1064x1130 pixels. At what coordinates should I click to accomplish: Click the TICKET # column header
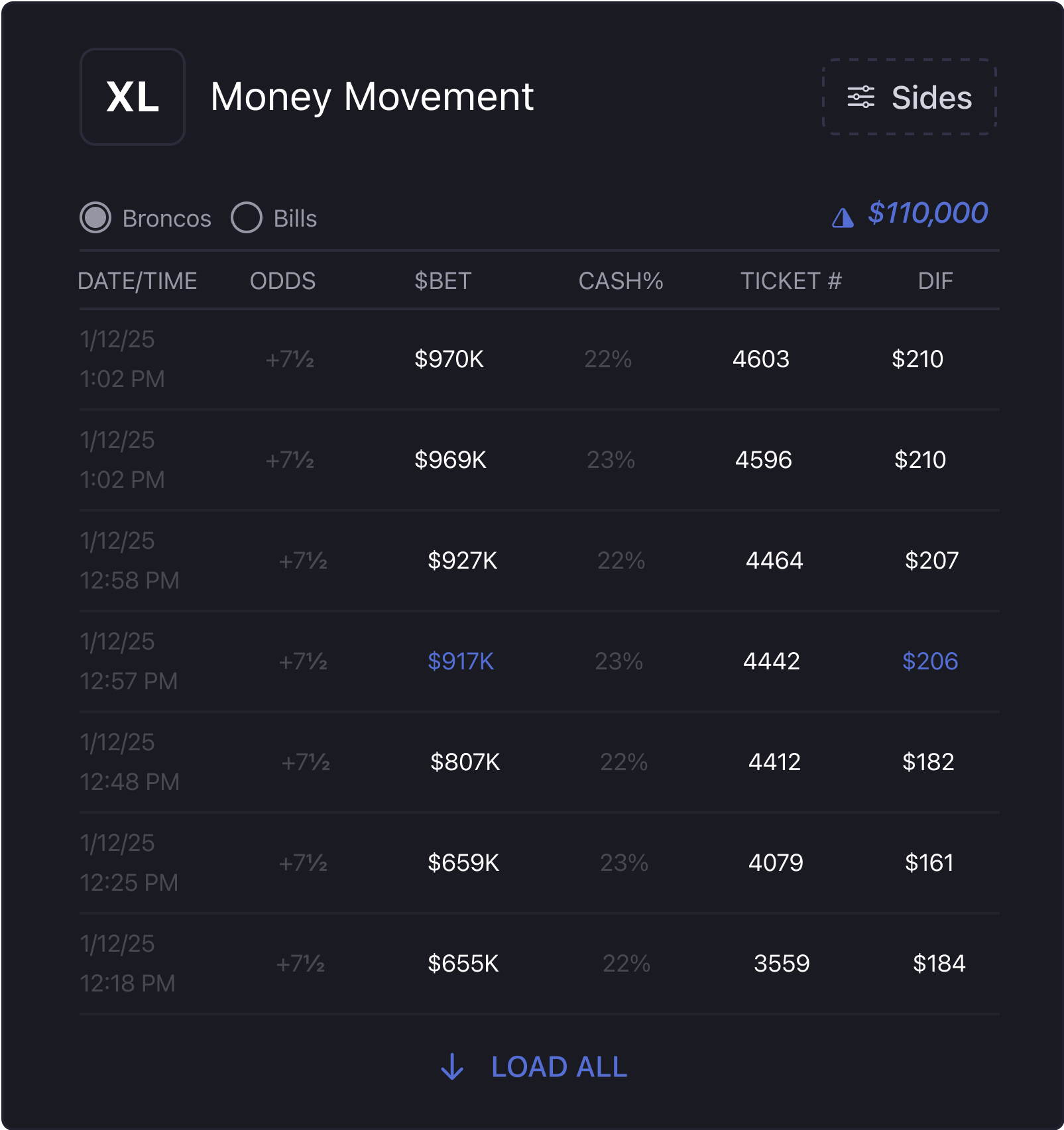pyautogui.click(x=791, y=281)
